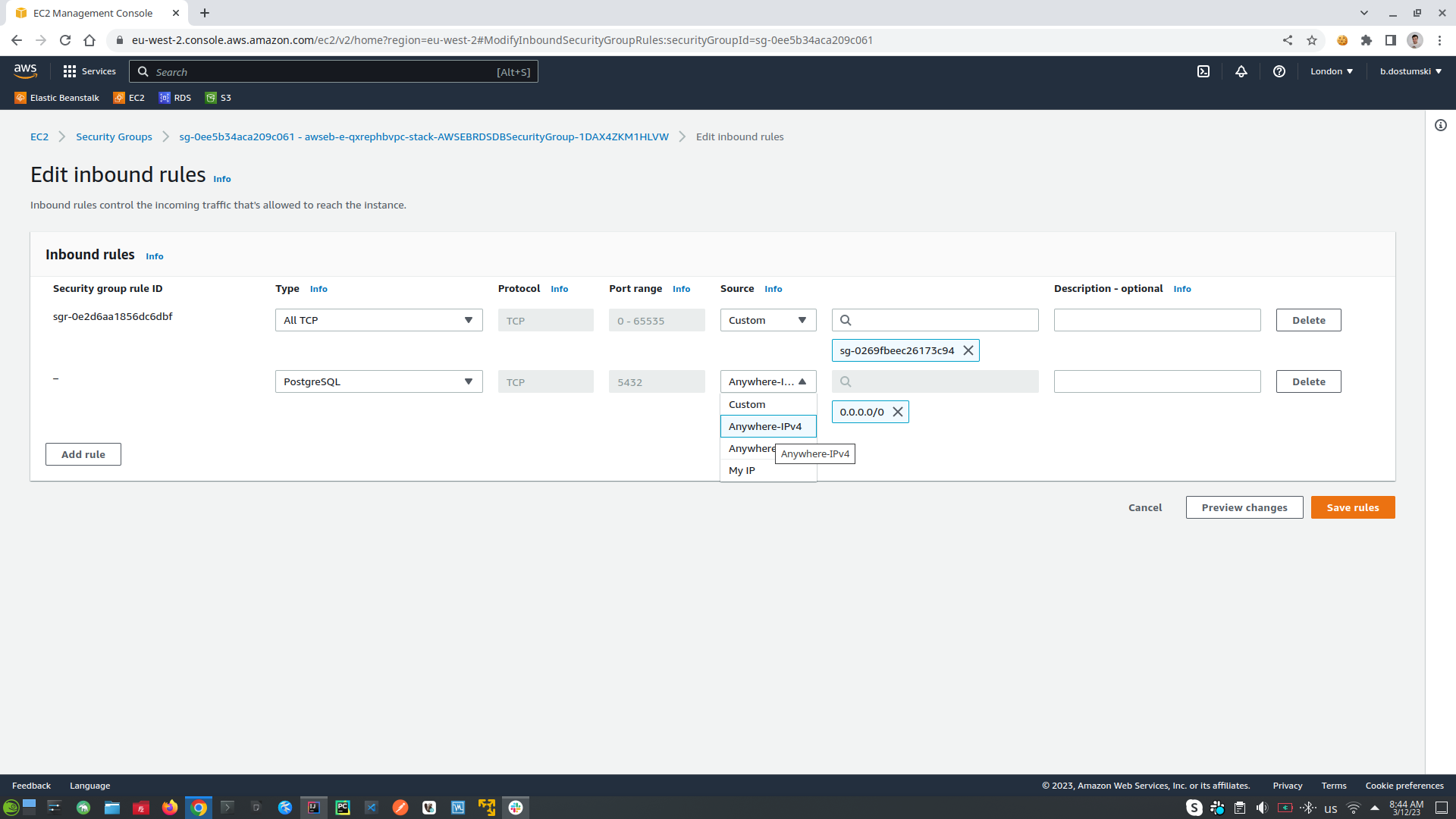Click the Preview changes button

pyautogui.click(x=1244, y=507)
